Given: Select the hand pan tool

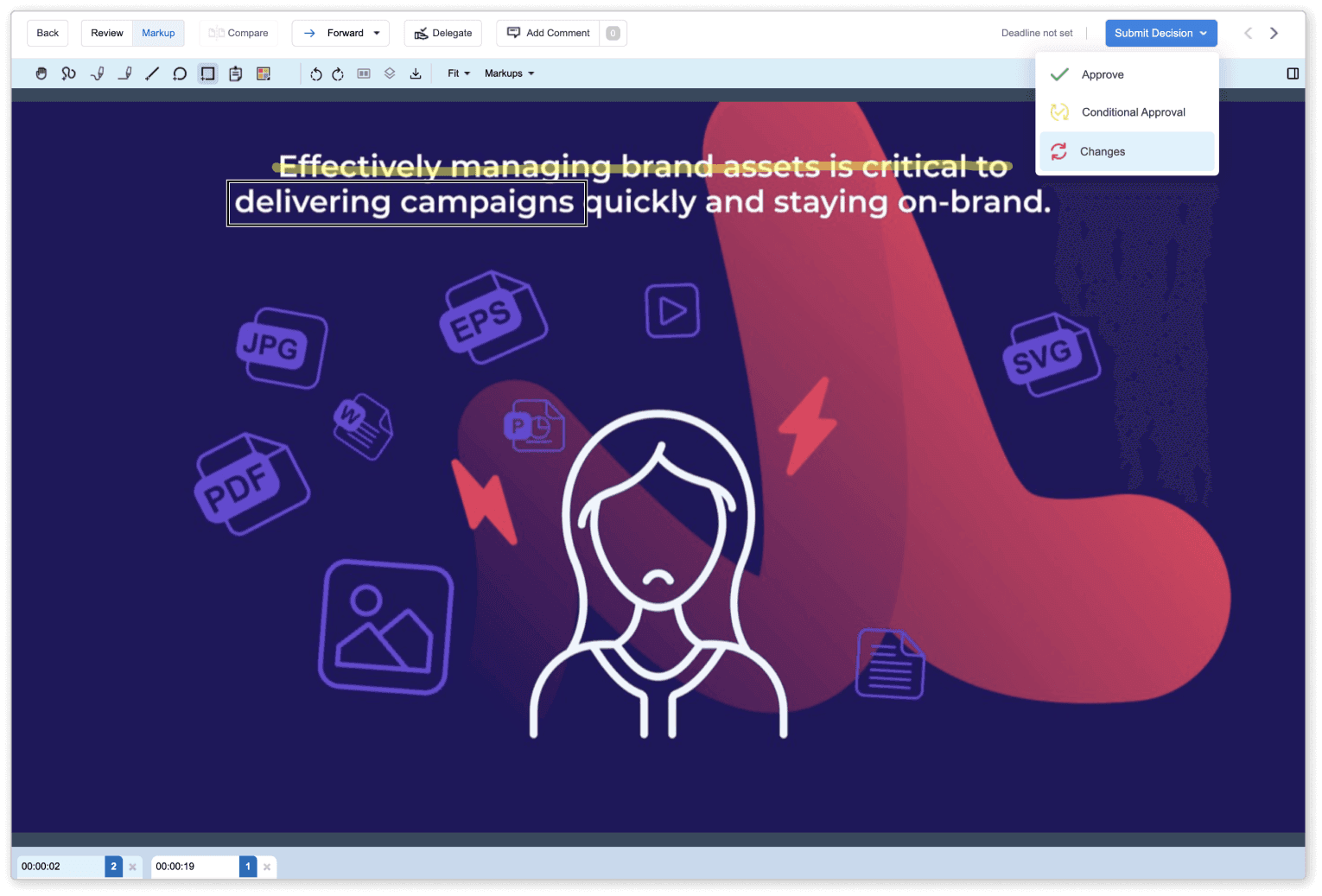Looking at the screenshot, I should pos(41,73).
